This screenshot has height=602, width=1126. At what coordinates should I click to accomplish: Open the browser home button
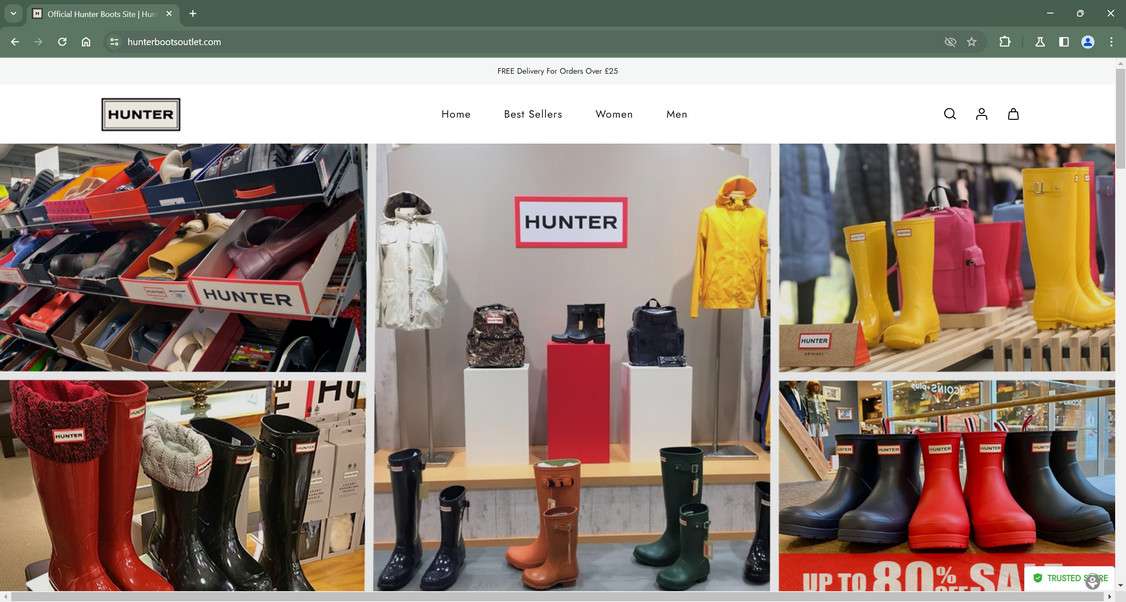(86, 42)
